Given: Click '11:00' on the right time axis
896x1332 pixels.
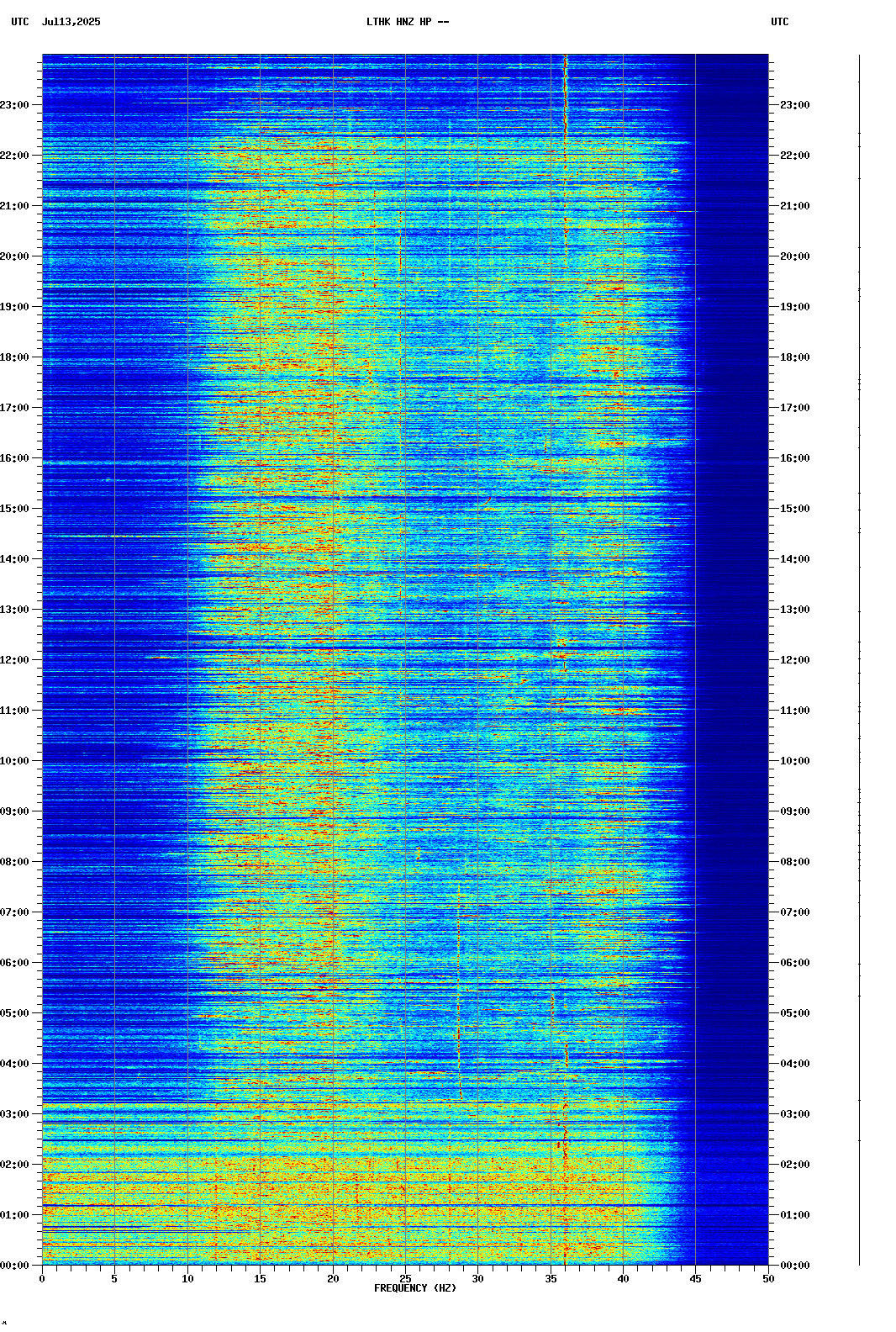Looking at the screenshot, I should click(x=795, y=711).
